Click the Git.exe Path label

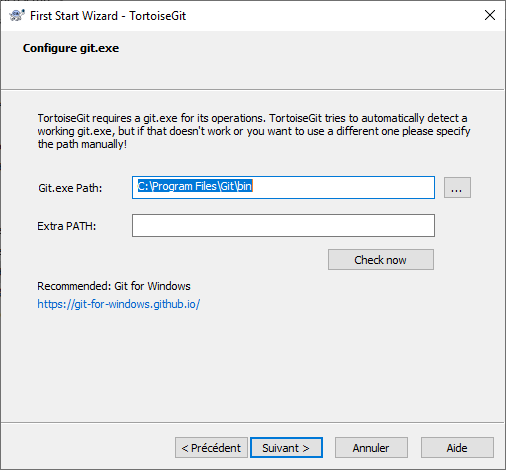(70, 188)
